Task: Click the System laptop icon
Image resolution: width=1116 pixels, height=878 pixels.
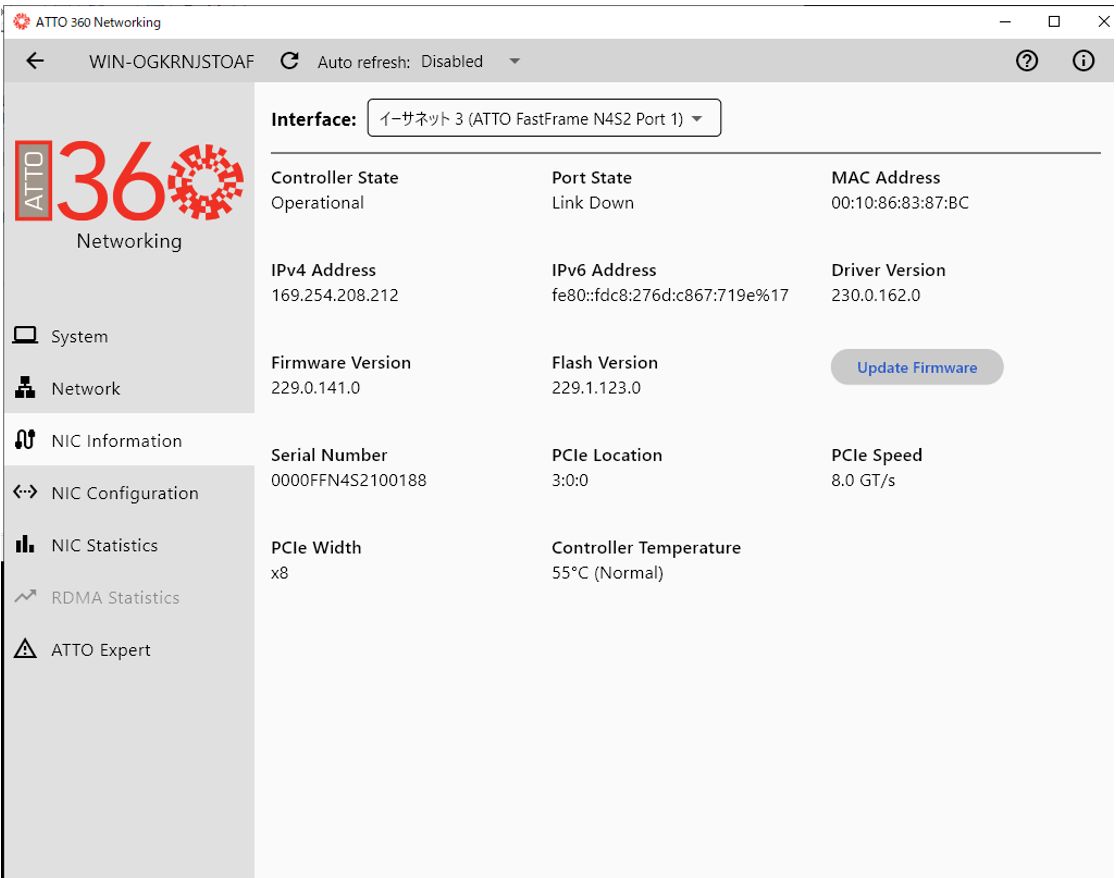Action: [25, 335]
